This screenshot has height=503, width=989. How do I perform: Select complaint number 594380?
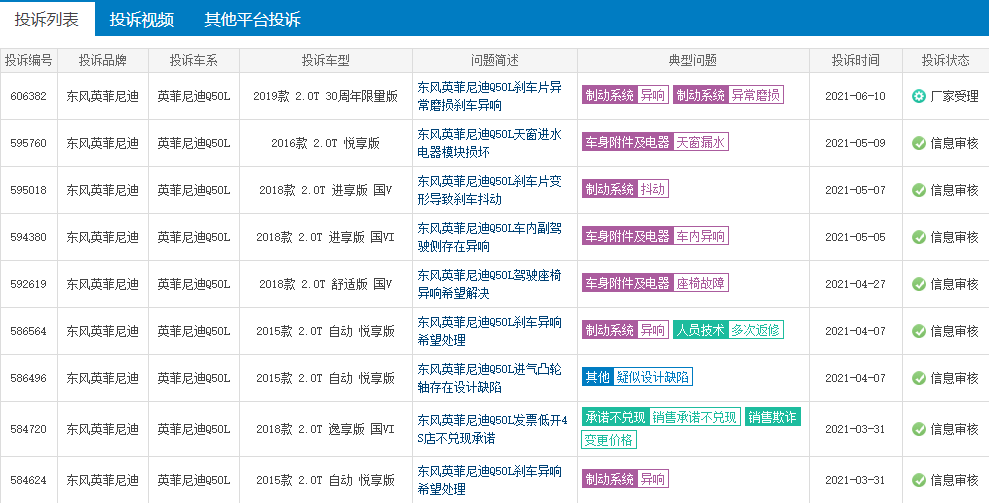click(x=28, y=237)
